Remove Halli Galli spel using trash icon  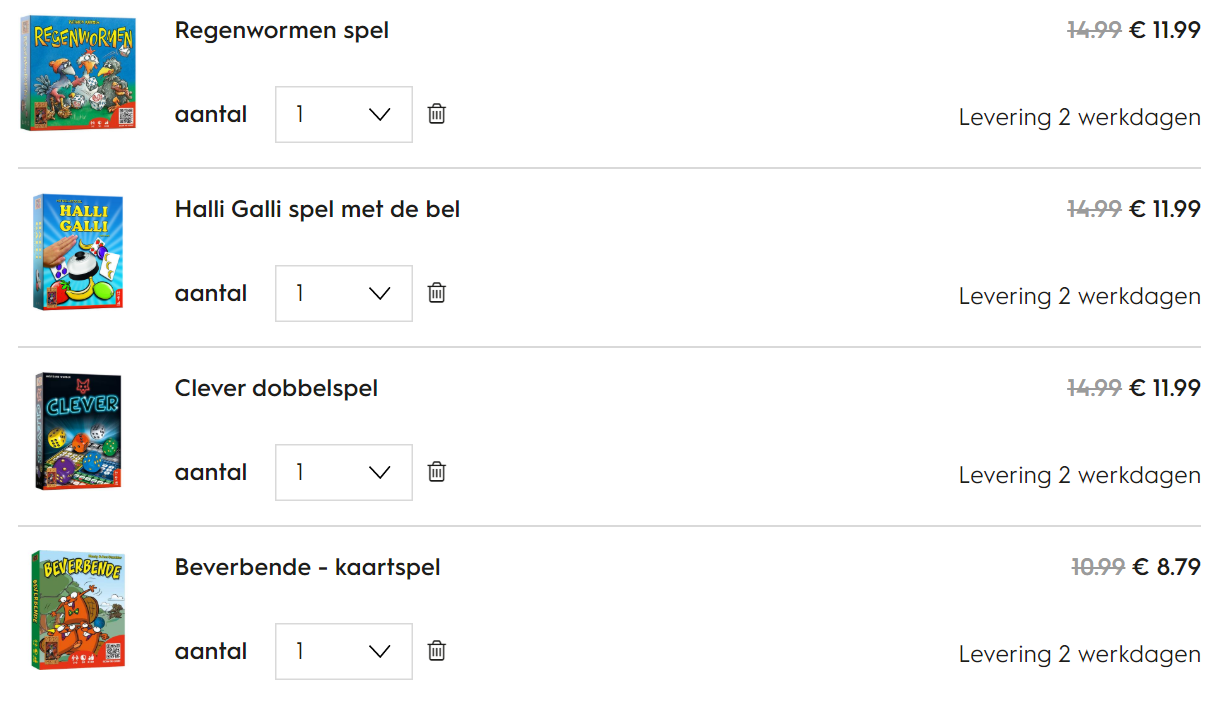[x=437, y=293]
